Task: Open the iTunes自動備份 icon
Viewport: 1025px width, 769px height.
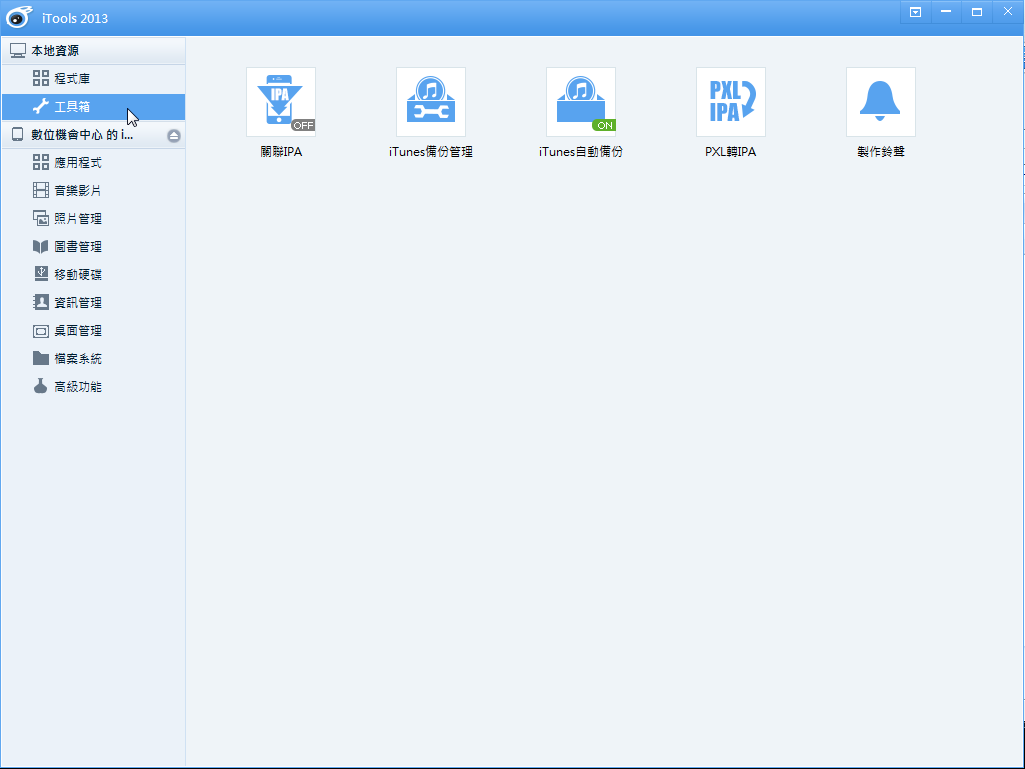Action: click(x=580, y=102)
